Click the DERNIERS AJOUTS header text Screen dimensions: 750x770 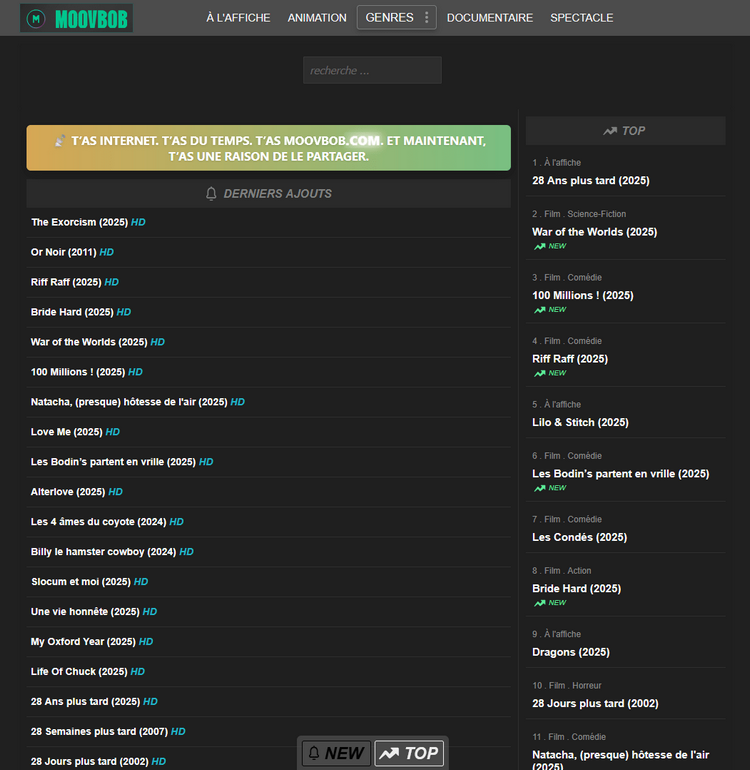tap(278, 193)
